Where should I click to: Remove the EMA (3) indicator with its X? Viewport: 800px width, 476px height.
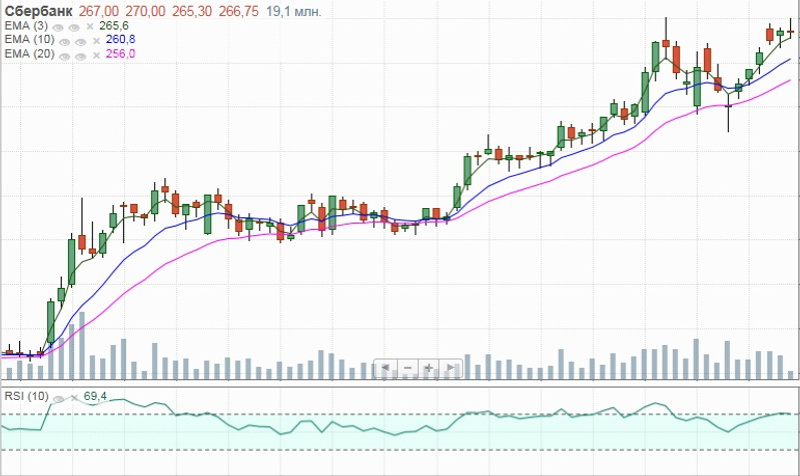point(89,25)
